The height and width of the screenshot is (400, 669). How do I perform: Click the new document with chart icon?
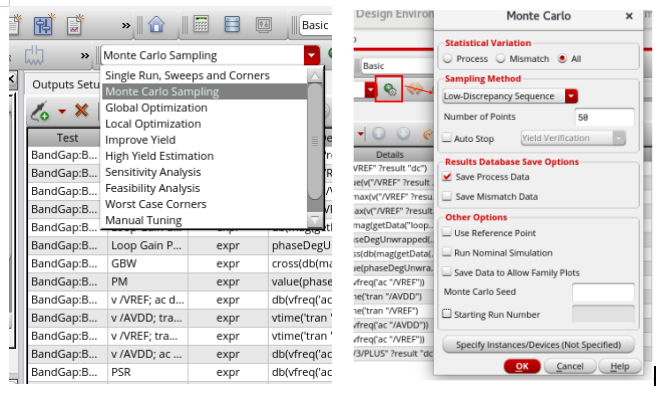[x=75, y=25]
